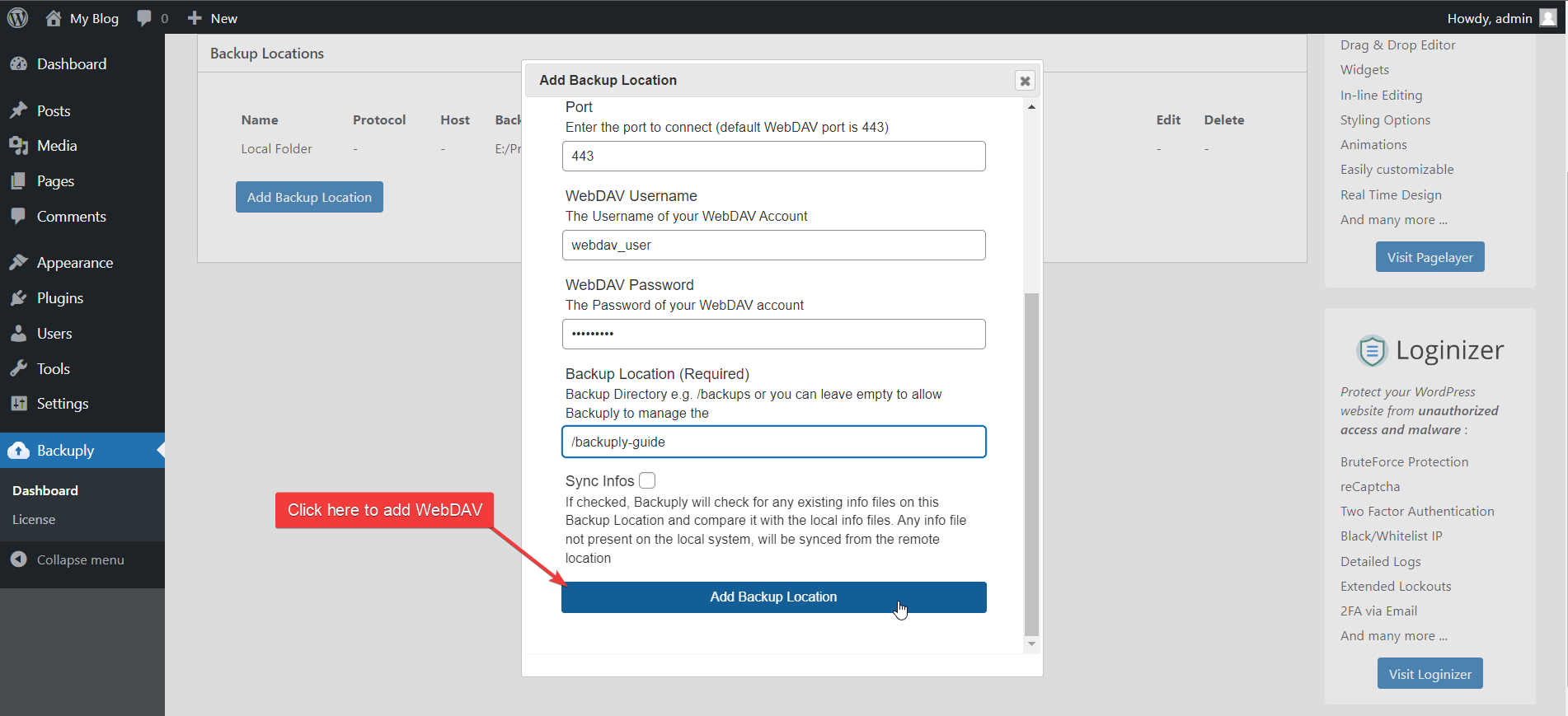Click Add Backup Location button on background page
This screenshot has width=1568, height=716.
pos(309,197)
